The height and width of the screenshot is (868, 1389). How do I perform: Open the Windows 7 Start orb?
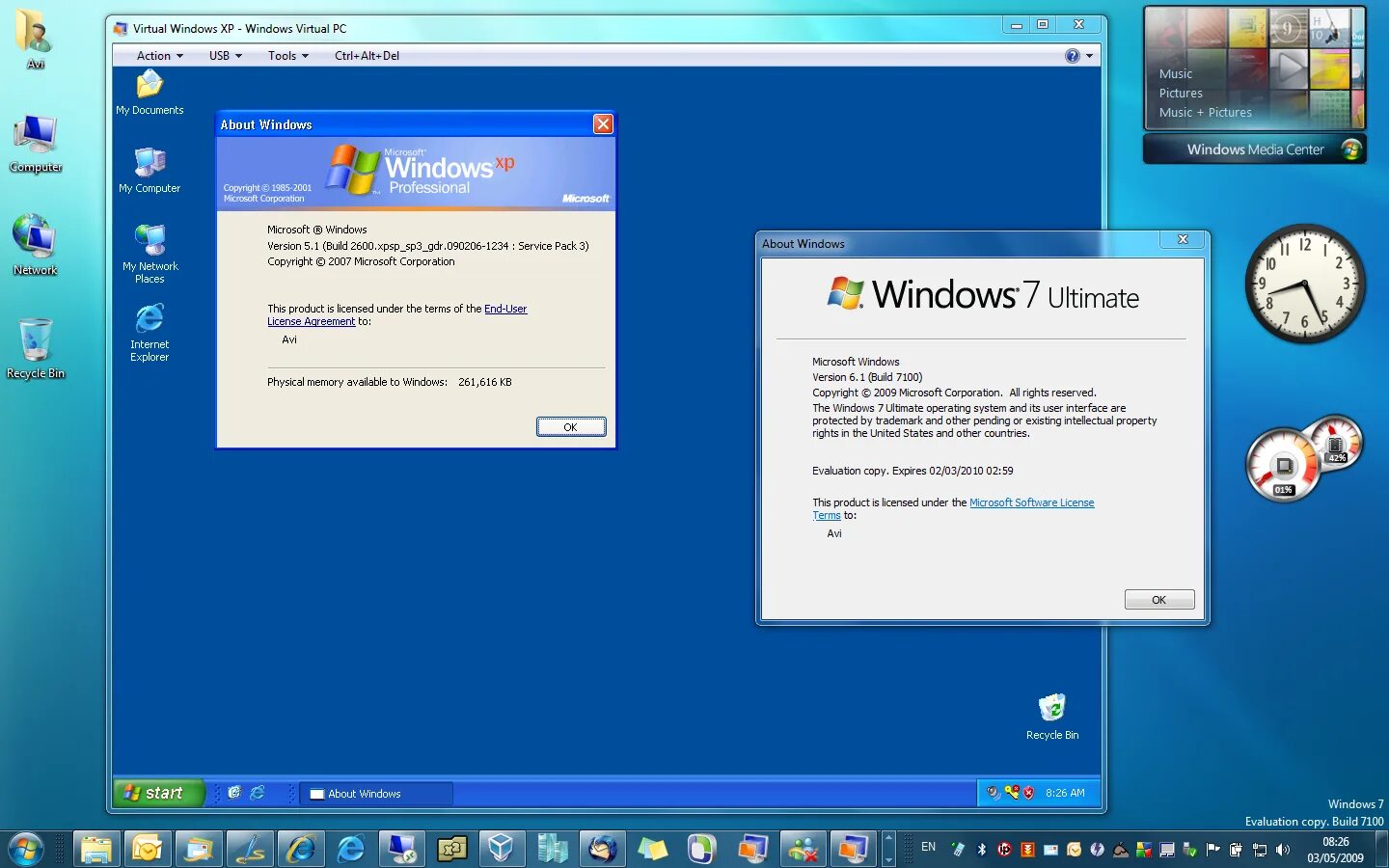coord(25,849)
